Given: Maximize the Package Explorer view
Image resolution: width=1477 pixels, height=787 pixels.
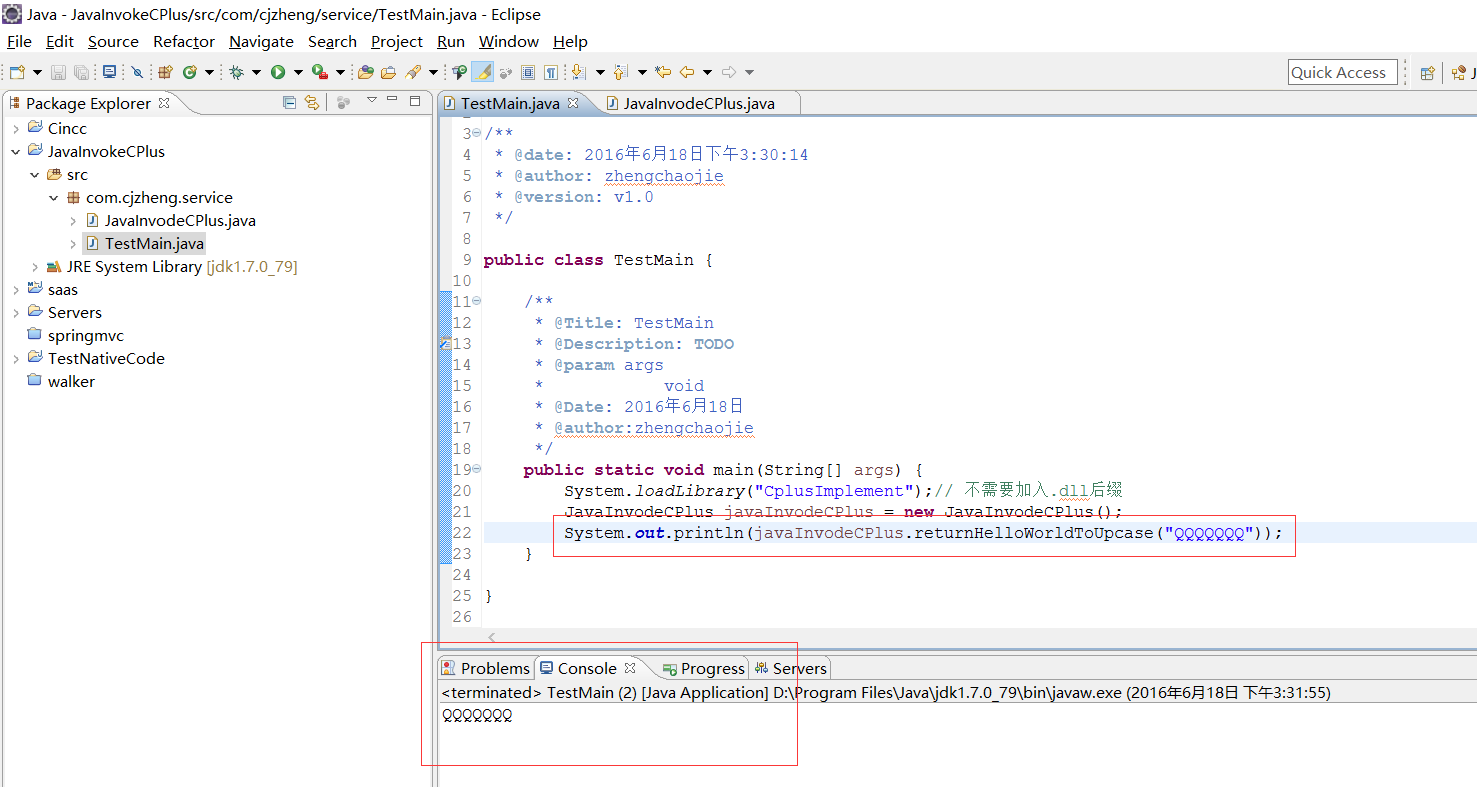Looking at the screenshot, I should [x=416, y=101].
